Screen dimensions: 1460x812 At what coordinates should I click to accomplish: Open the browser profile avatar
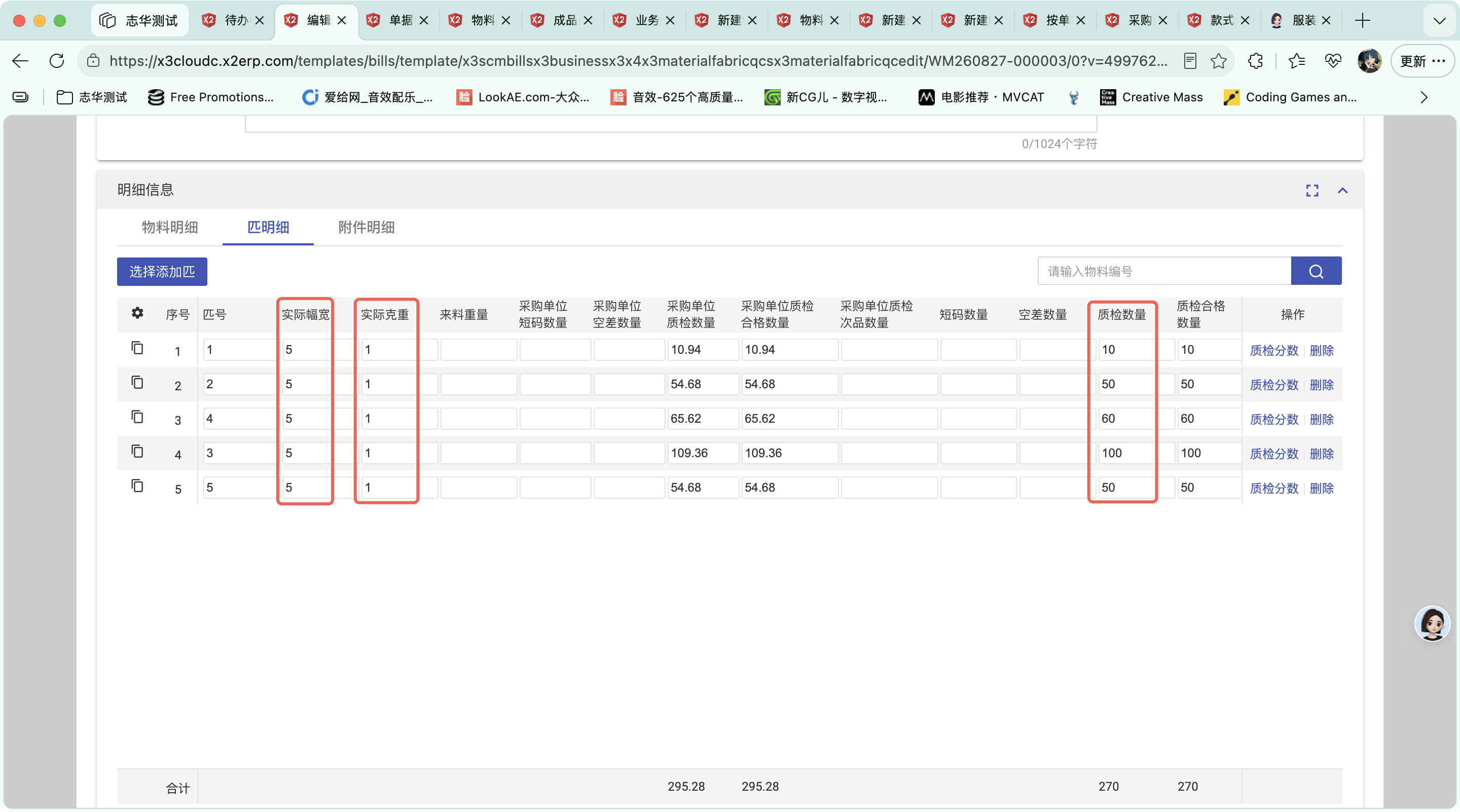click(1369, 61)
